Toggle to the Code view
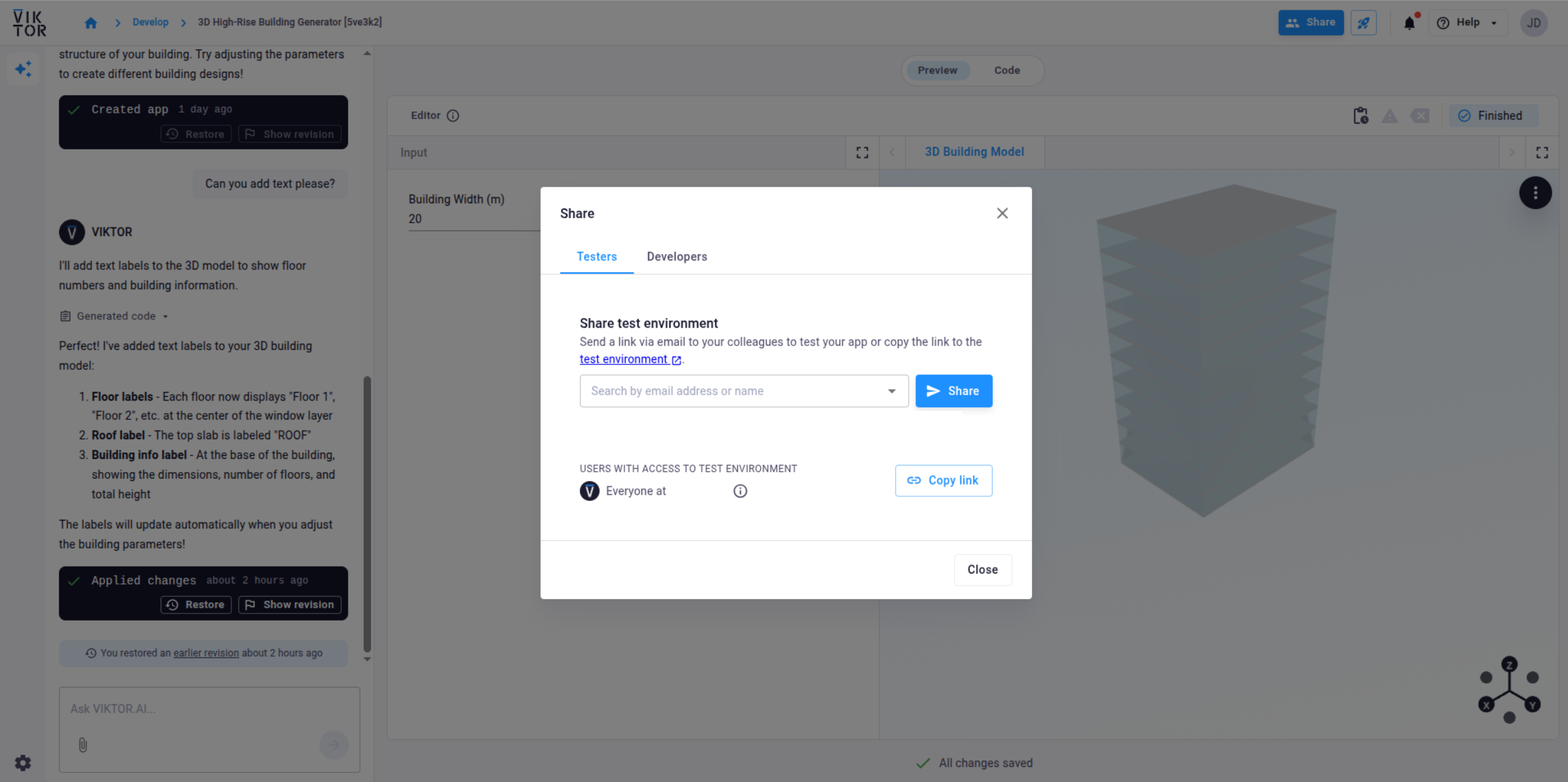1568x782 pixels. 1006,70
